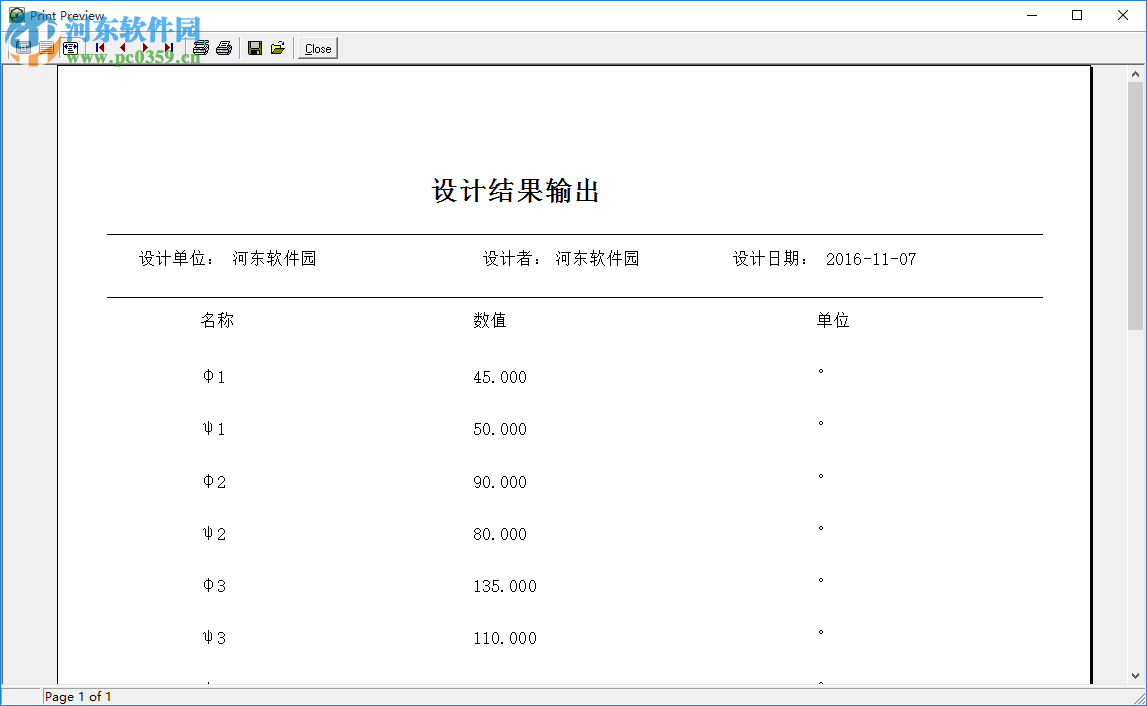Image resolution: width=1147 pixels, height=706 pixels.
Task: Click the vertical scrollbar thumb
Action: 1136,200
